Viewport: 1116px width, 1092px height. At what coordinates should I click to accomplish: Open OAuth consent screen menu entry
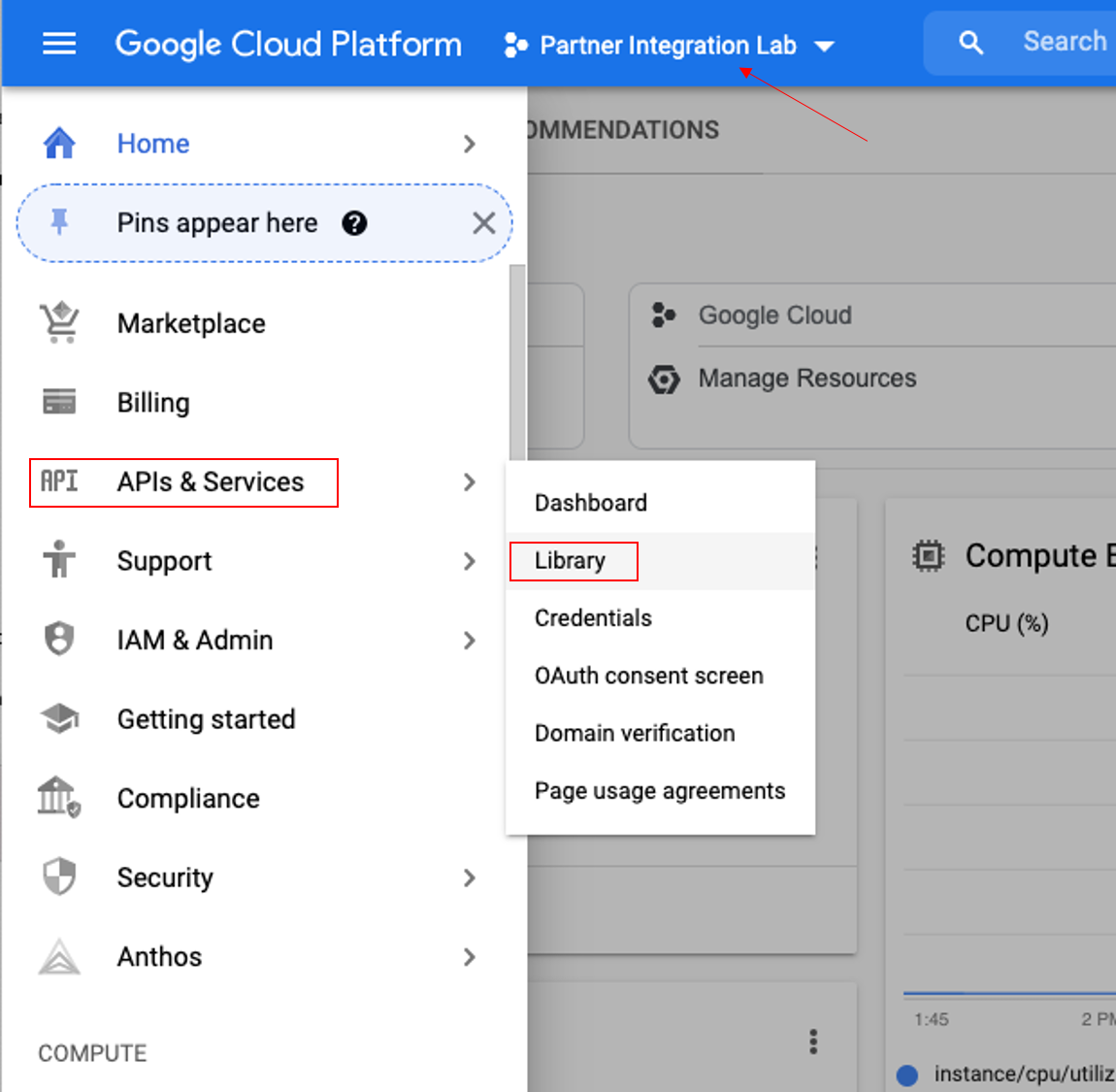click(648, 676)
